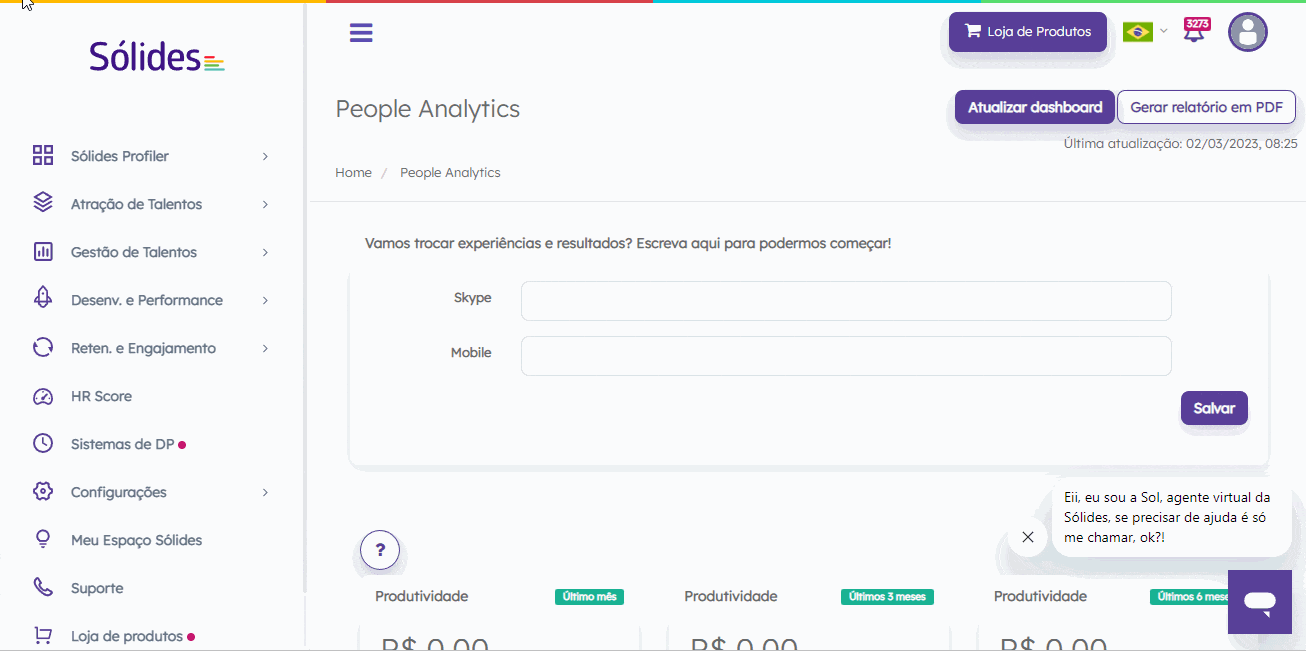Click the People Analytics page heading
Screen dimensions: 1306x651
click(428, 108)
